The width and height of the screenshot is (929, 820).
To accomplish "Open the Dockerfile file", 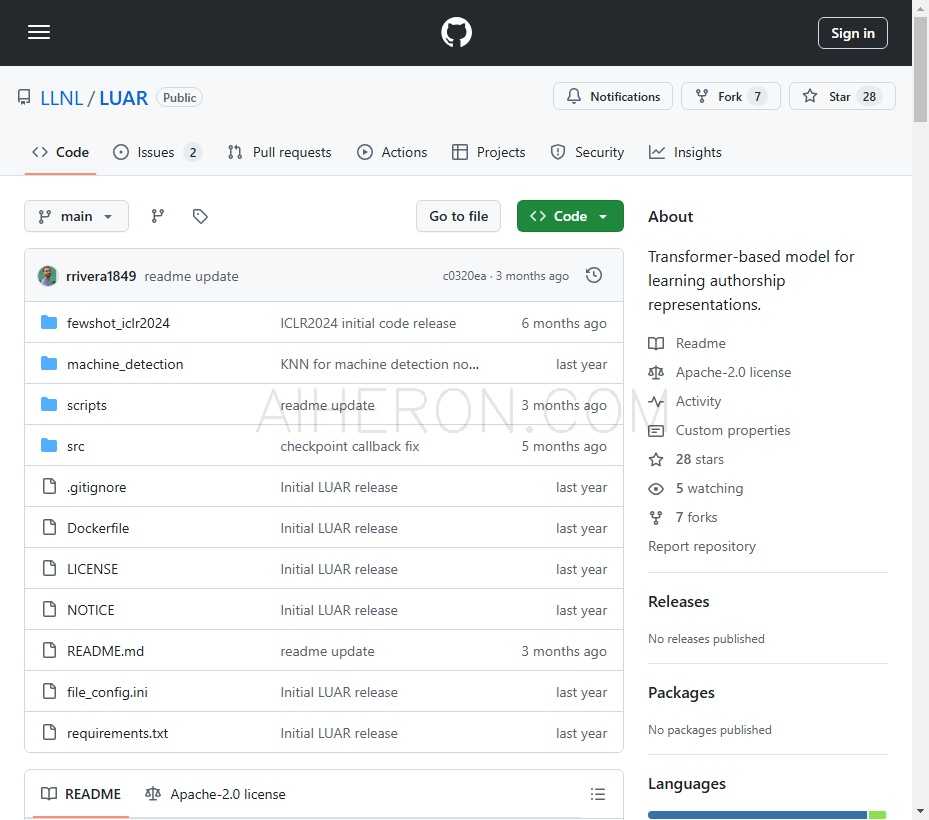I will click(98, 528).
